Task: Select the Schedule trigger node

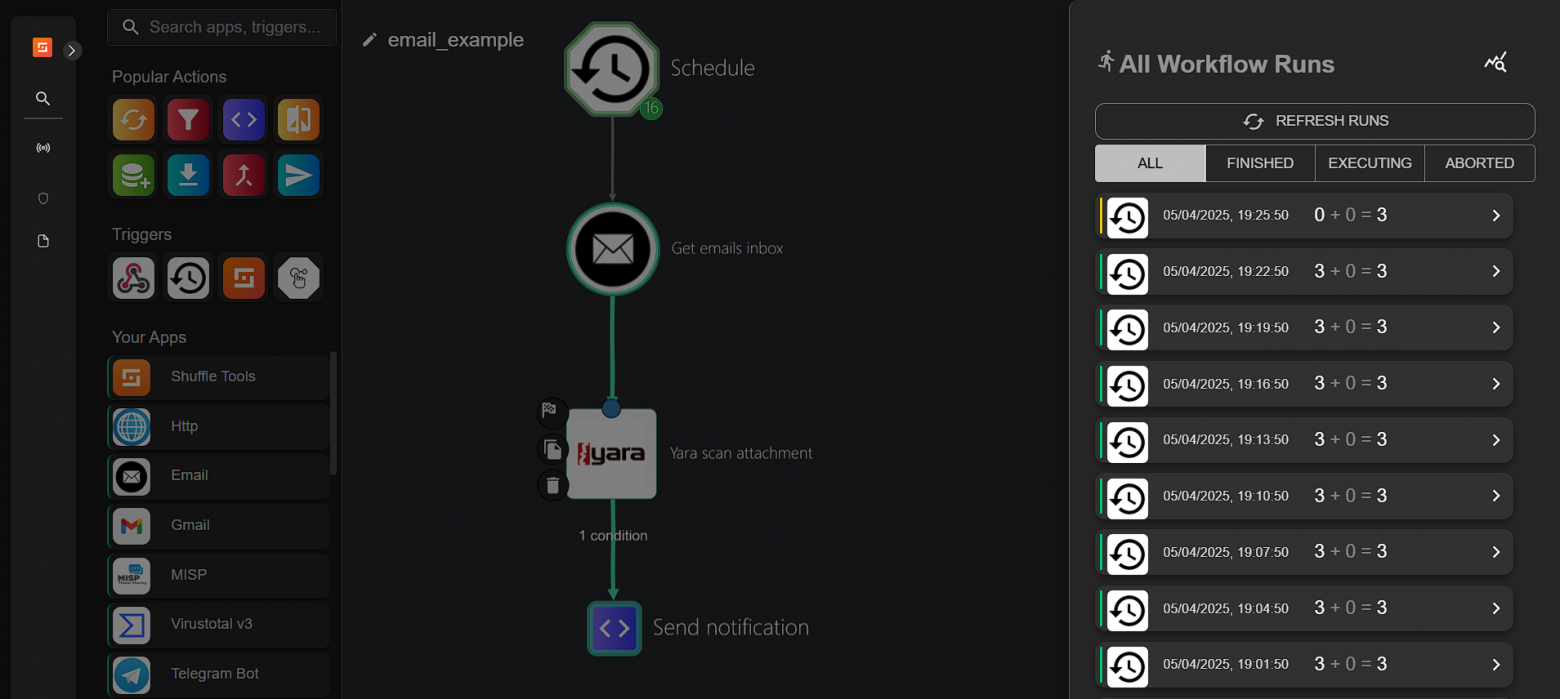Action: 612,69
